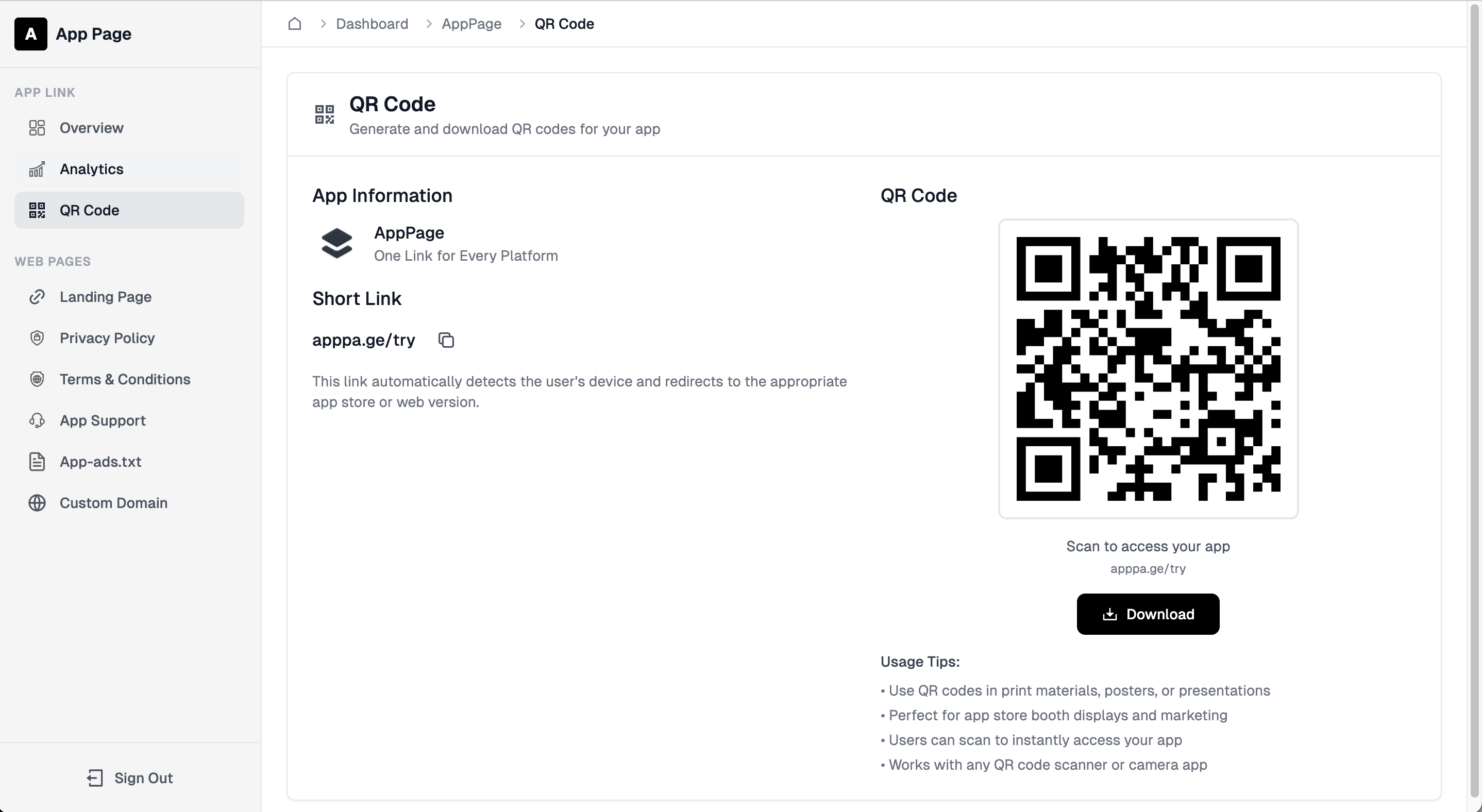Open the Landing Page section
Viewport: 1482px width, 812px height.
pyautogui.click(x=105, y=297)
